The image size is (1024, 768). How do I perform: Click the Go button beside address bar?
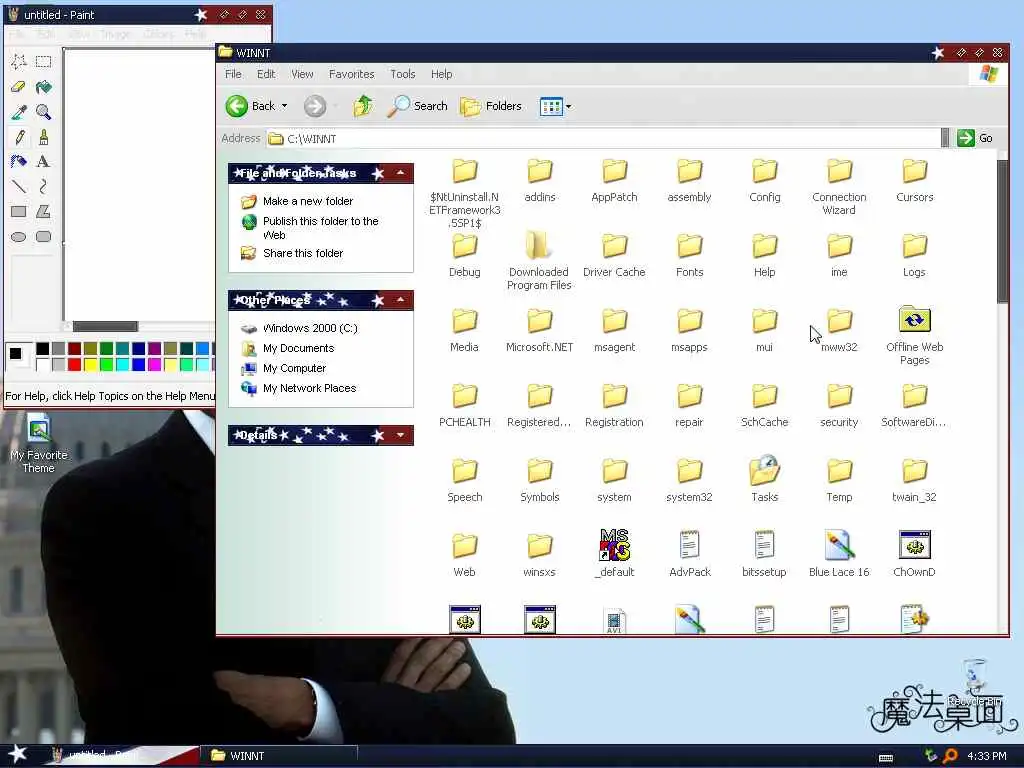click(975, 138)
